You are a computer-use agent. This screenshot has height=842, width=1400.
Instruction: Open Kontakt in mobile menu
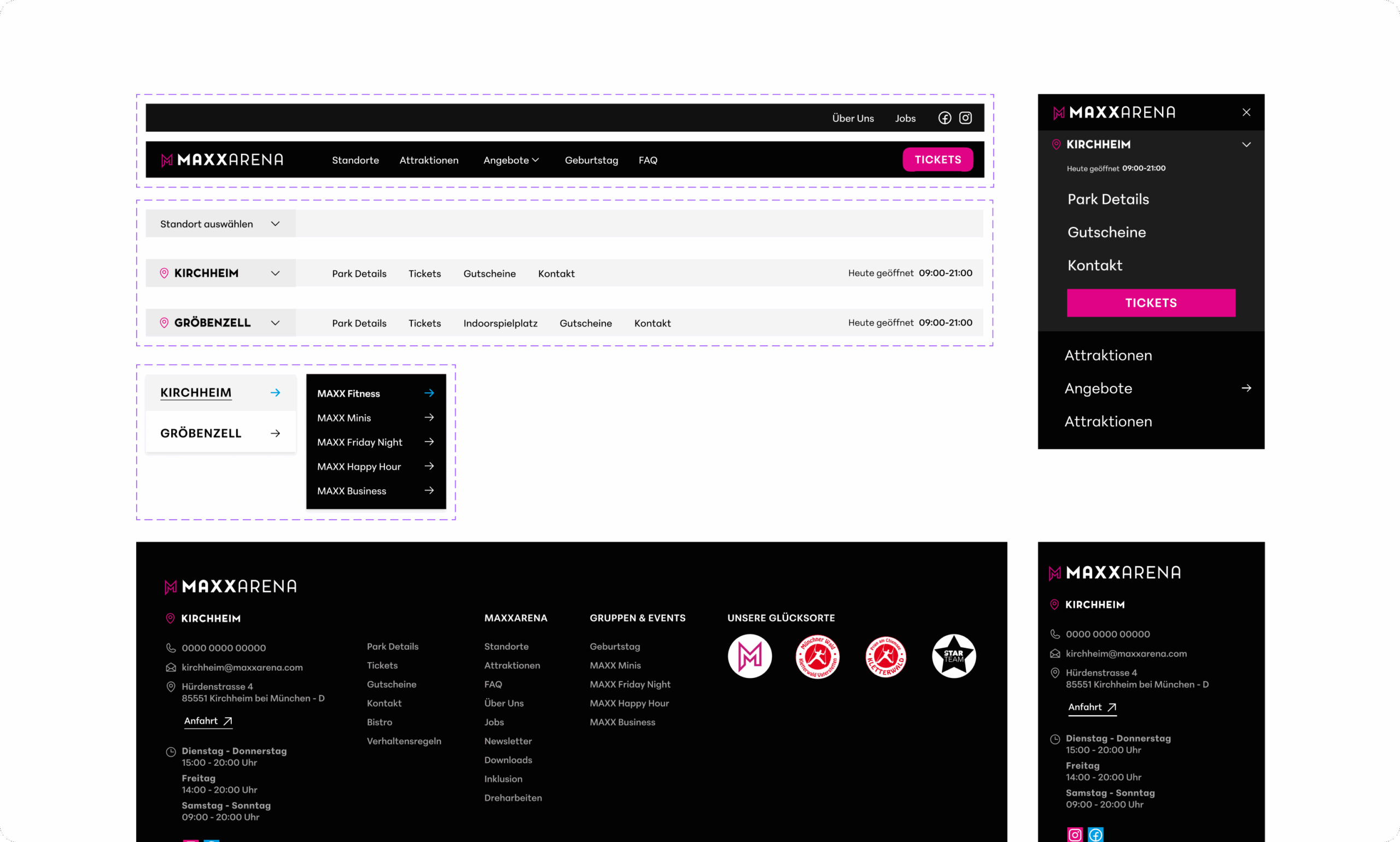[x=1094, y=265]
